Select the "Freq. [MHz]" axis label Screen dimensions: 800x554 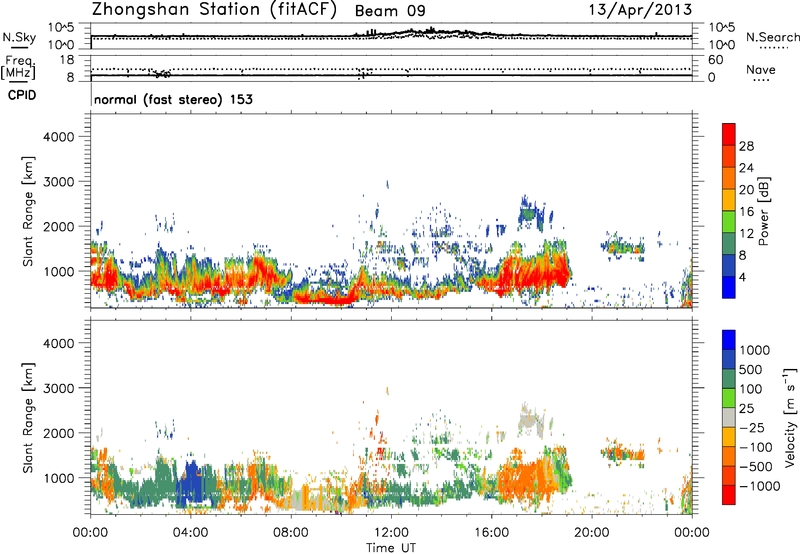tap(18, 68)
